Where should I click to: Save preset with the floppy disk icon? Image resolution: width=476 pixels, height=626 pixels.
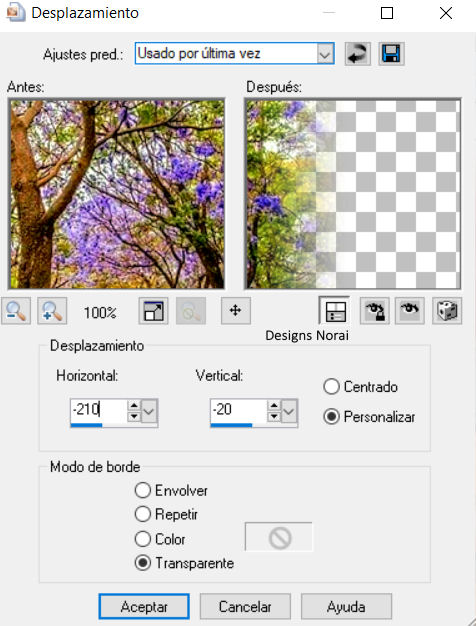pos(391,54)
